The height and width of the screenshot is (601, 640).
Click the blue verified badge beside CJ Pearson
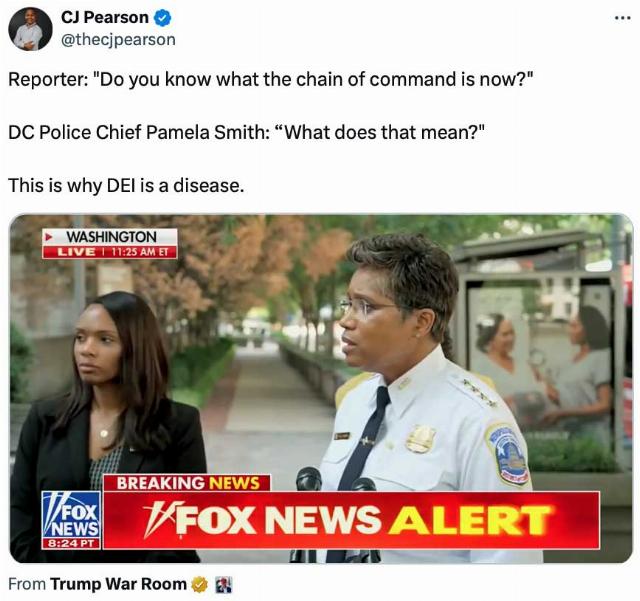pos(162,18)
